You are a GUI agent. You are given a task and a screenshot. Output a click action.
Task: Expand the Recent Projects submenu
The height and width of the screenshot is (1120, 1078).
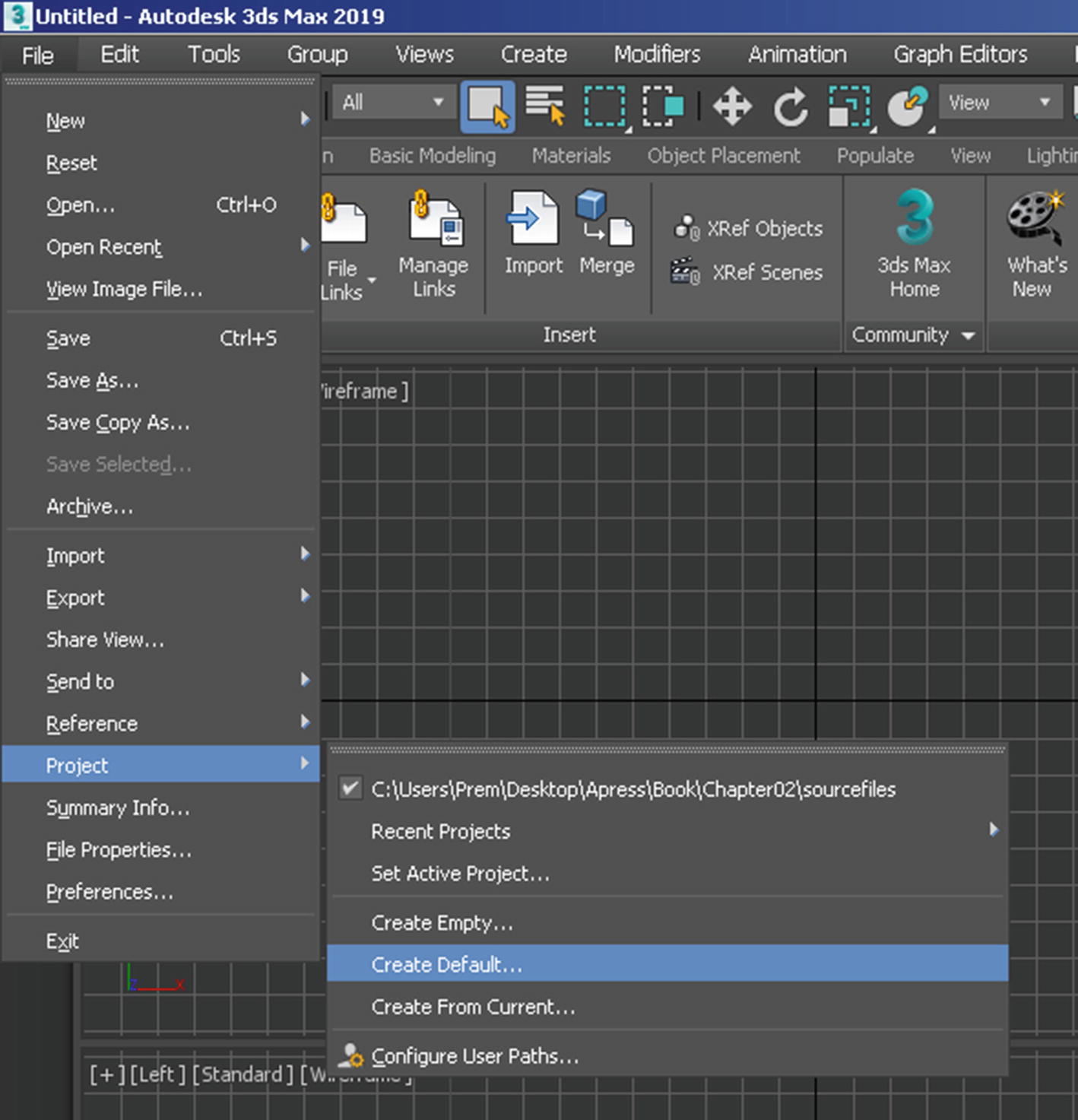coord(994,830)
